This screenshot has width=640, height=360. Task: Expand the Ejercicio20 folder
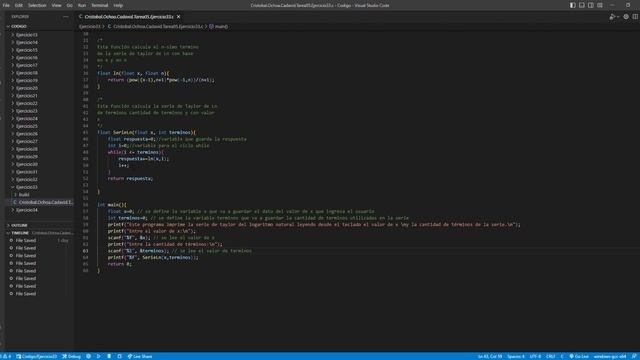click(x=40, y=88)
